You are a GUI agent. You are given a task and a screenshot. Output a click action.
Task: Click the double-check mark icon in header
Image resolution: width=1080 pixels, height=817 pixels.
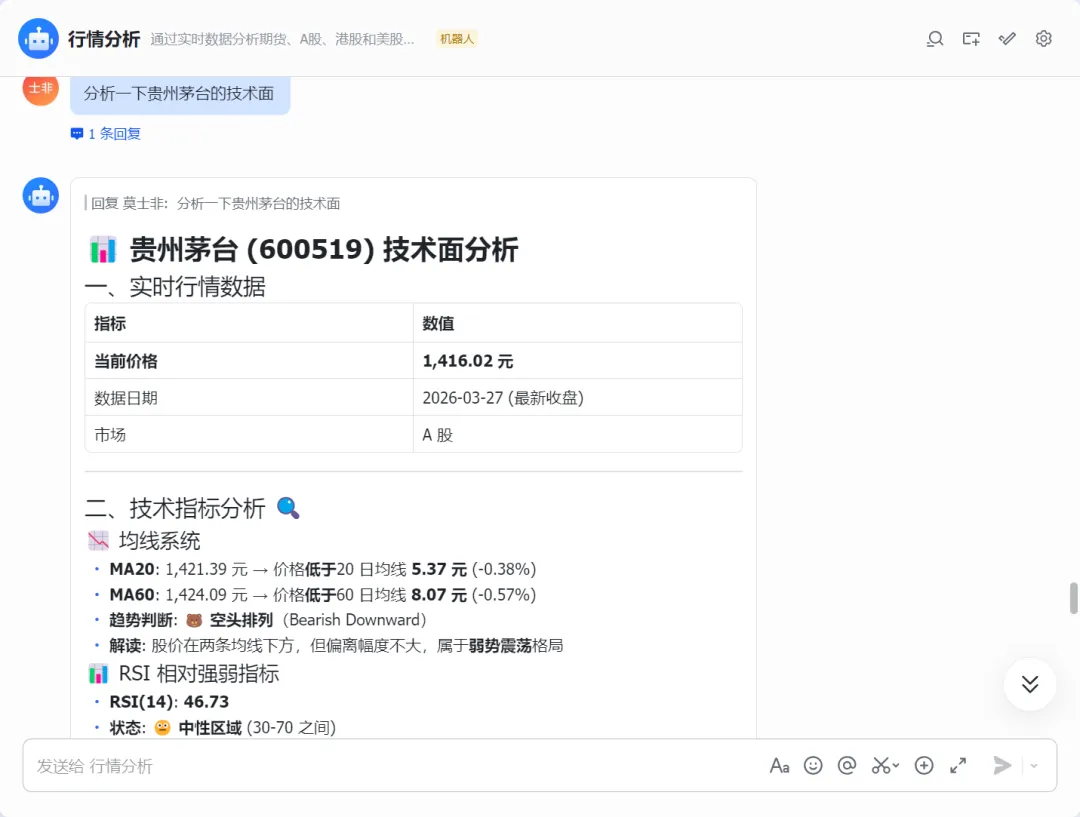tap(1007, 39)
